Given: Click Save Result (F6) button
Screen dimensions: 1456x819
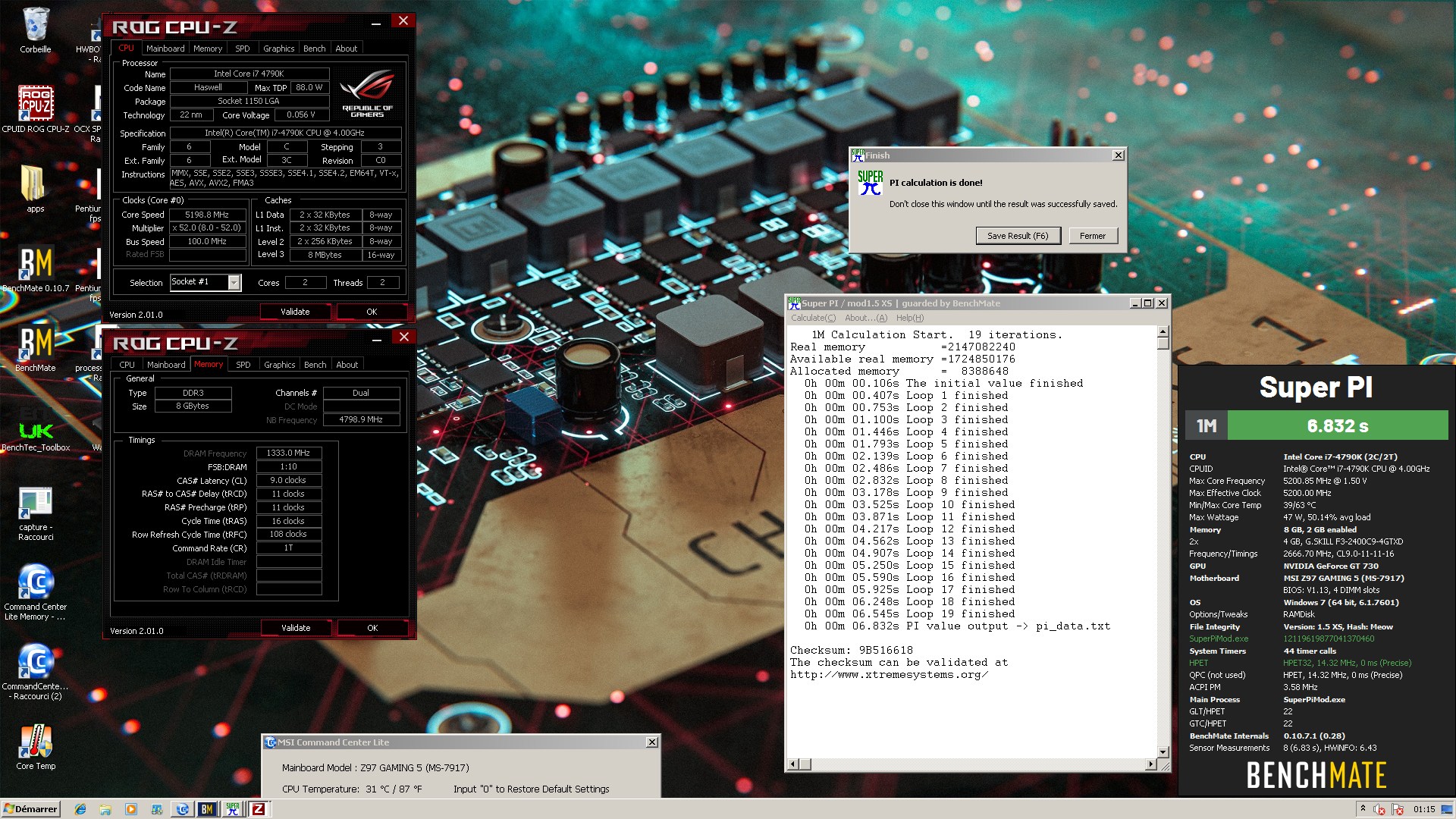Looking at the screenshot, I should (x=1018, y=236).
